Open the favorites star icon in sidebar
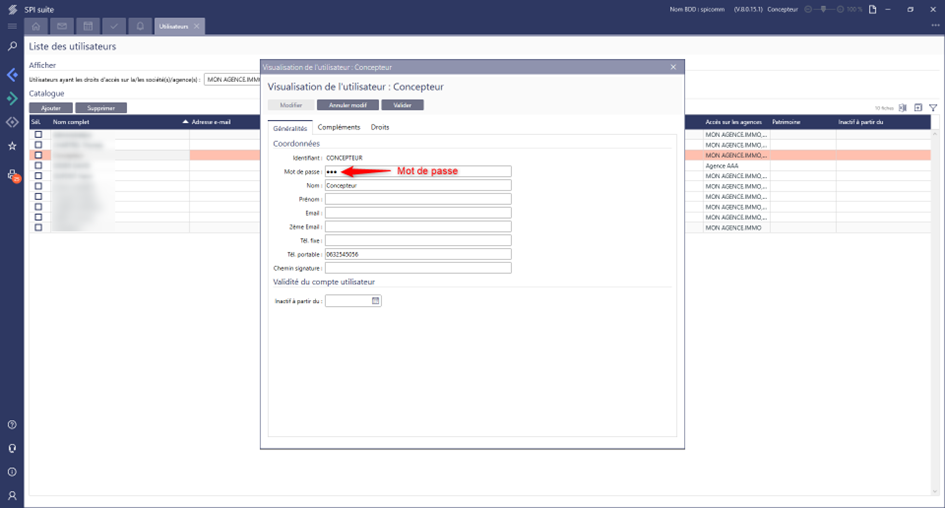This screenshot has height=508, width=945. (12, 146)
